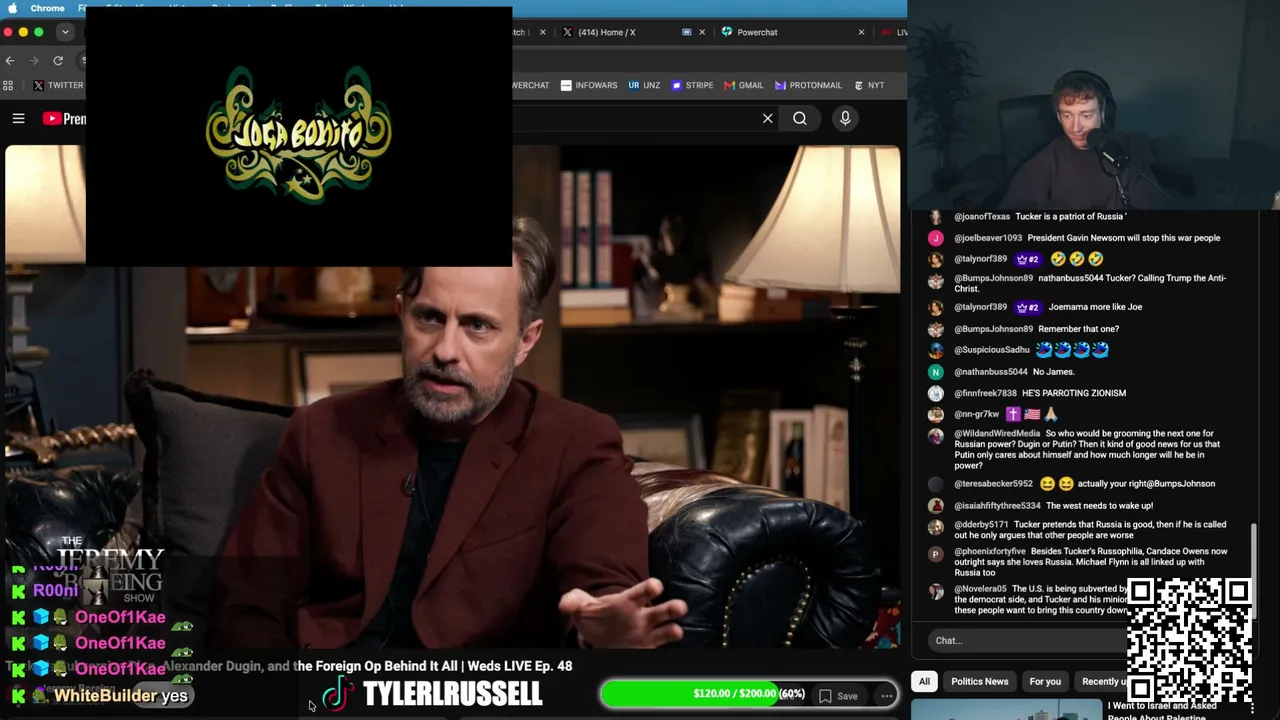Open the TWITTER bookmark

click(58, 86)
